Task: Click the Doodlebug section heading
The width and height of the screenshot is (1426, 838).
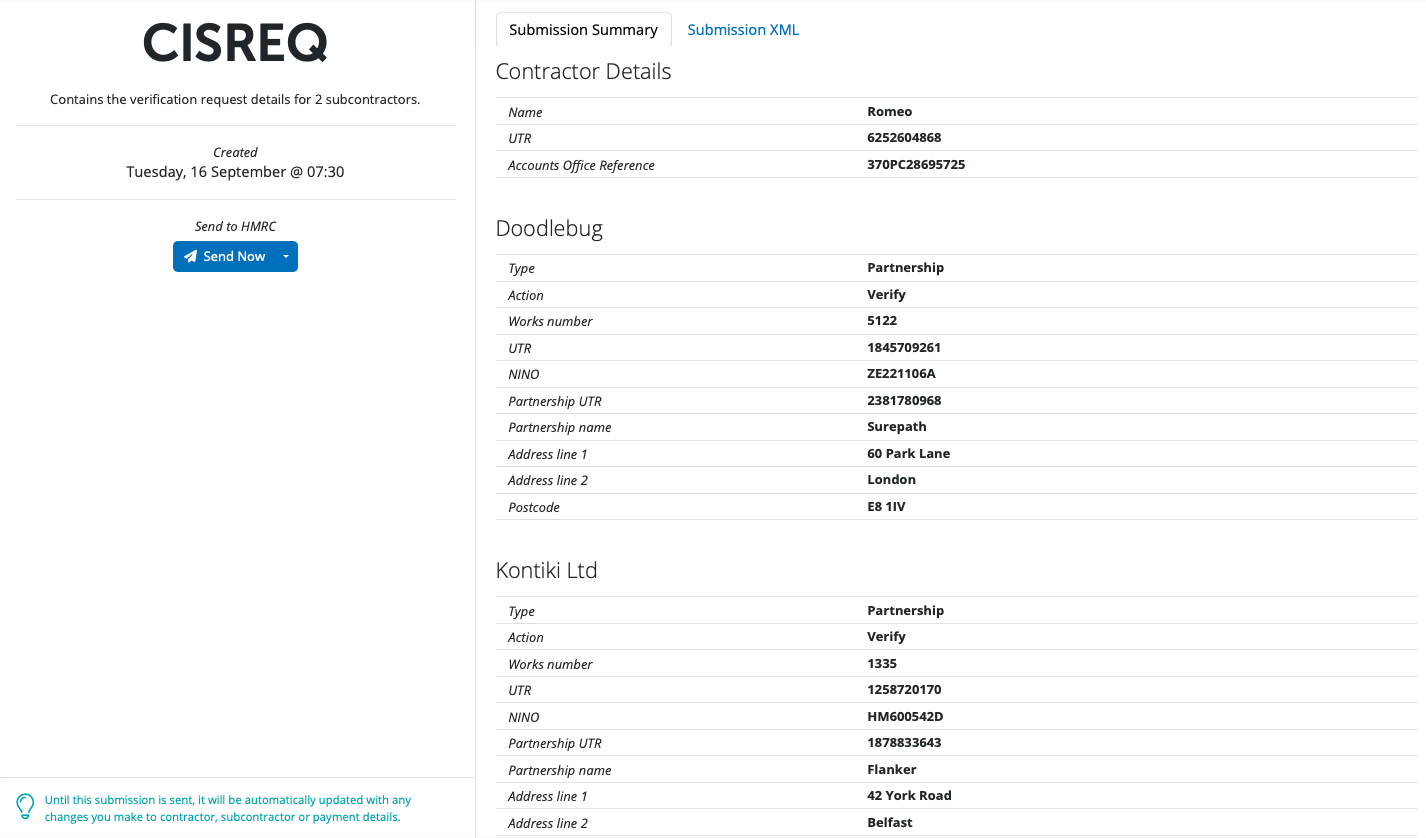Action: click(549, 229)
